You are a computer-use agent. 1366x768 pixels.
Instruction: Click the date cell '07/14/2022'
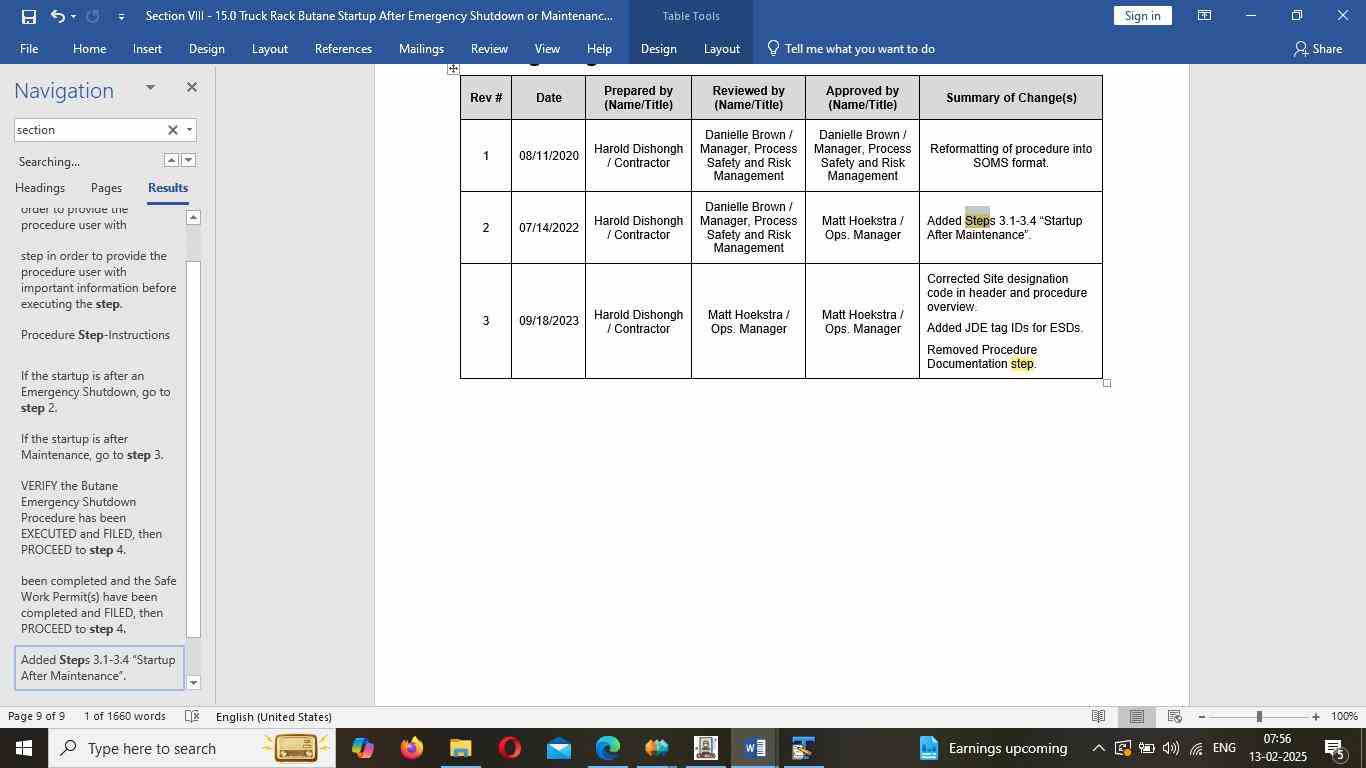pos(549,228)
